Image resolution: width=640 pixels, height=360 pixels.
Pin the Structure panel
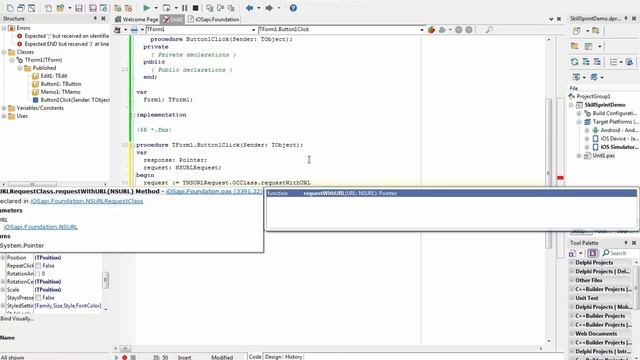tap(95, 18)
